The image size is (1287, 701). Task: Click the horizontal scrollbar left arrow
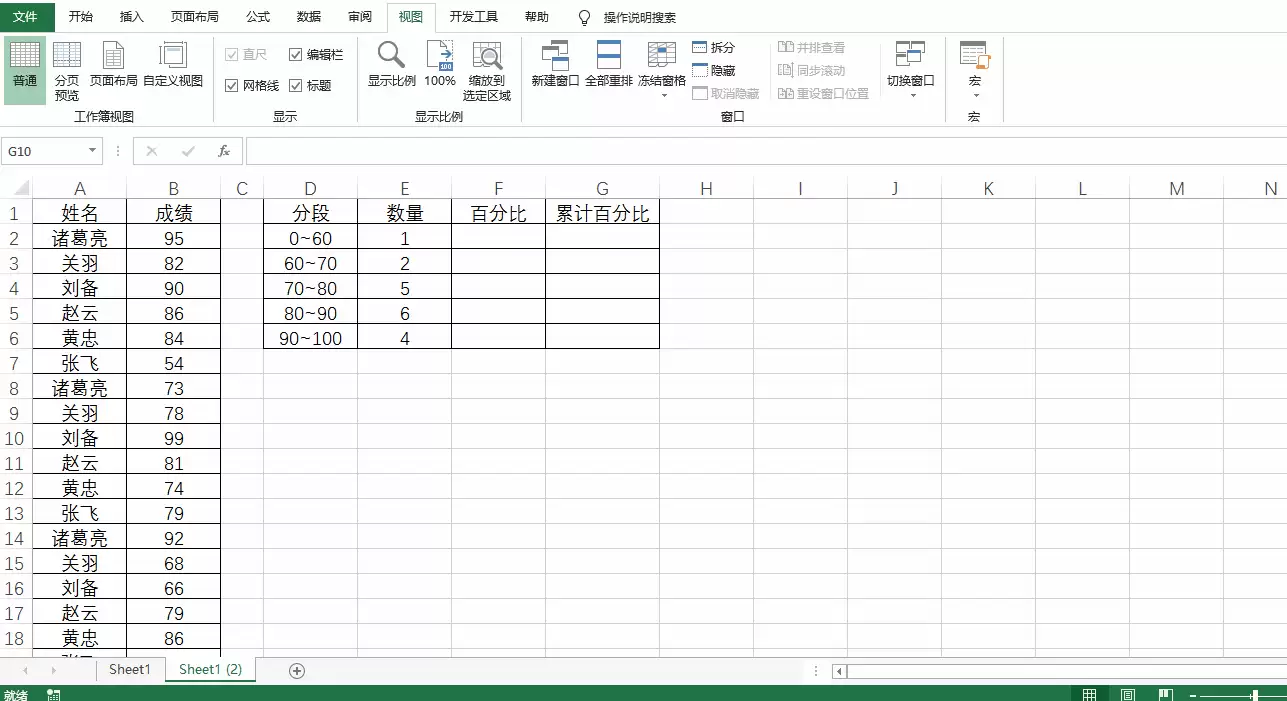840,671
